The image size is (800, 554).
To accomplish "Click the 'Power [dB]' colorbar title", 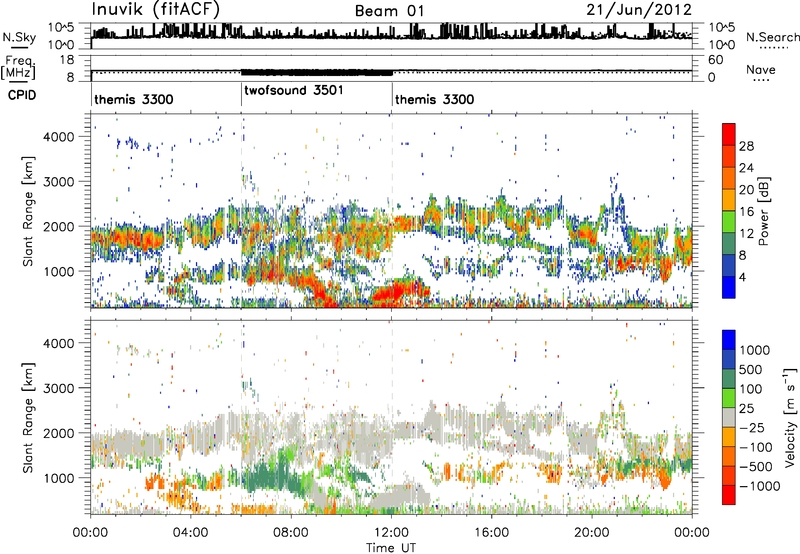I will point(763,211).
